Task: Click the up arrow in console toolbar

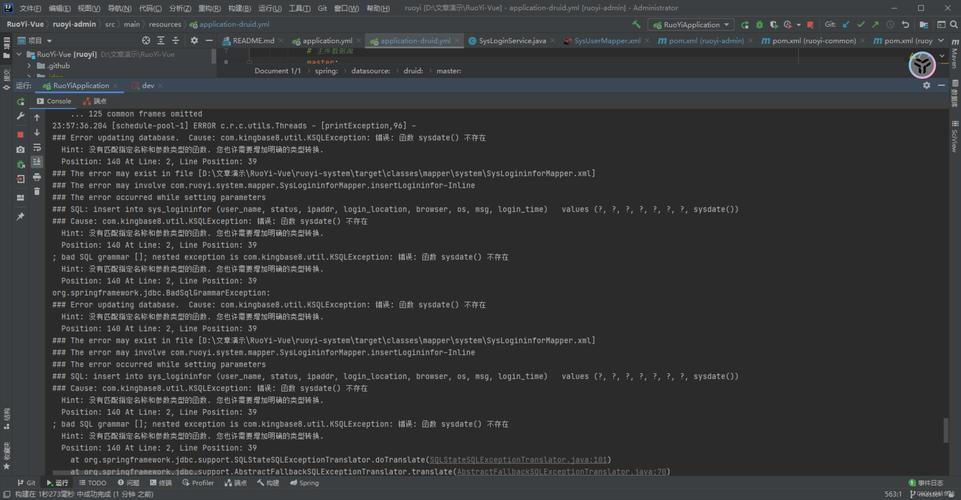Action: pos(37,117)
